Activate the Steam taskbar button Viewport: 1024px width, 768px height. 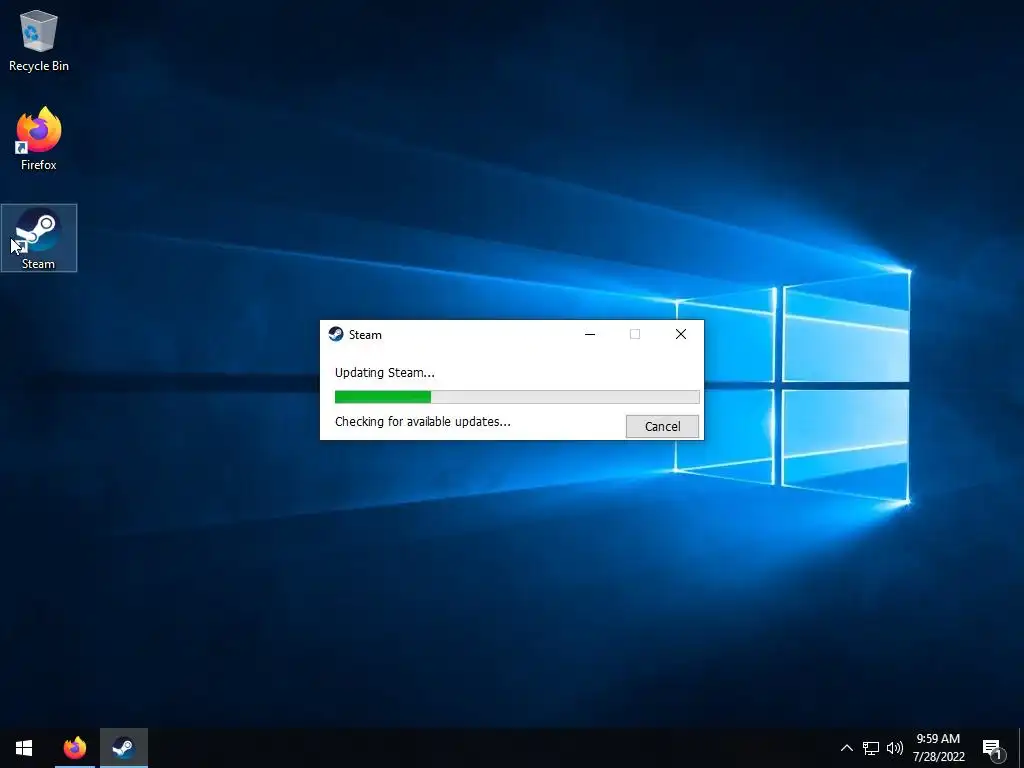click(x=123, y=748)
